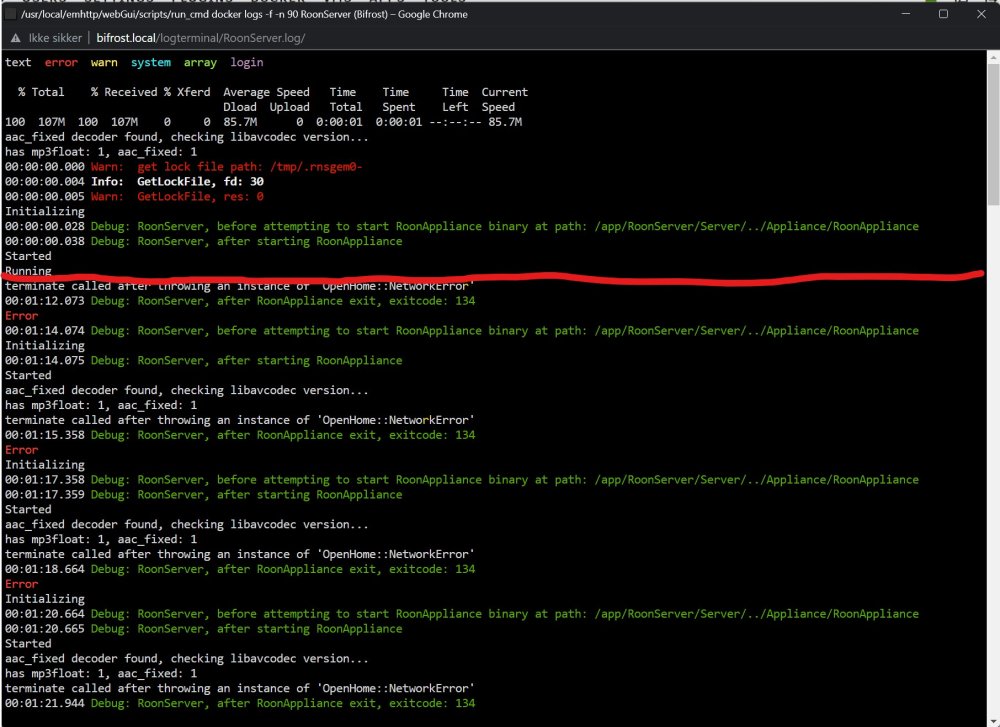Select the cyan 'system' log filter
Viewport: 1000px width, 727px height.
(151, 62)
